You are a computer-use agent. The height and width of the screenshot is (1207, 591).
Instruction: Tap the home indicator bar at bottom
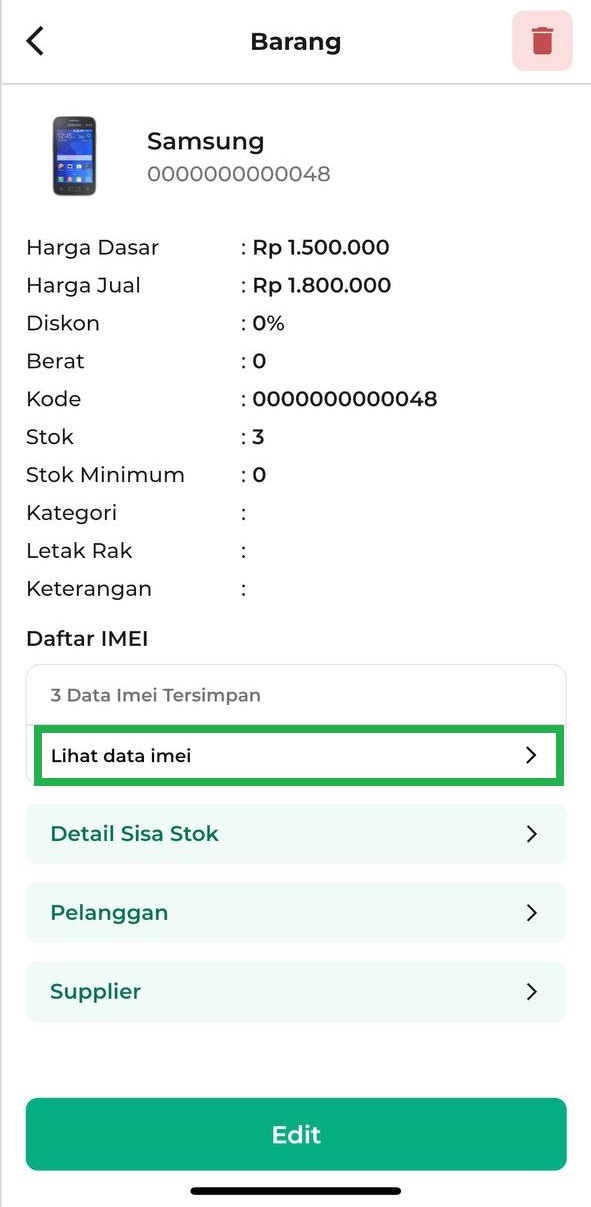(x=296, y=1191)
